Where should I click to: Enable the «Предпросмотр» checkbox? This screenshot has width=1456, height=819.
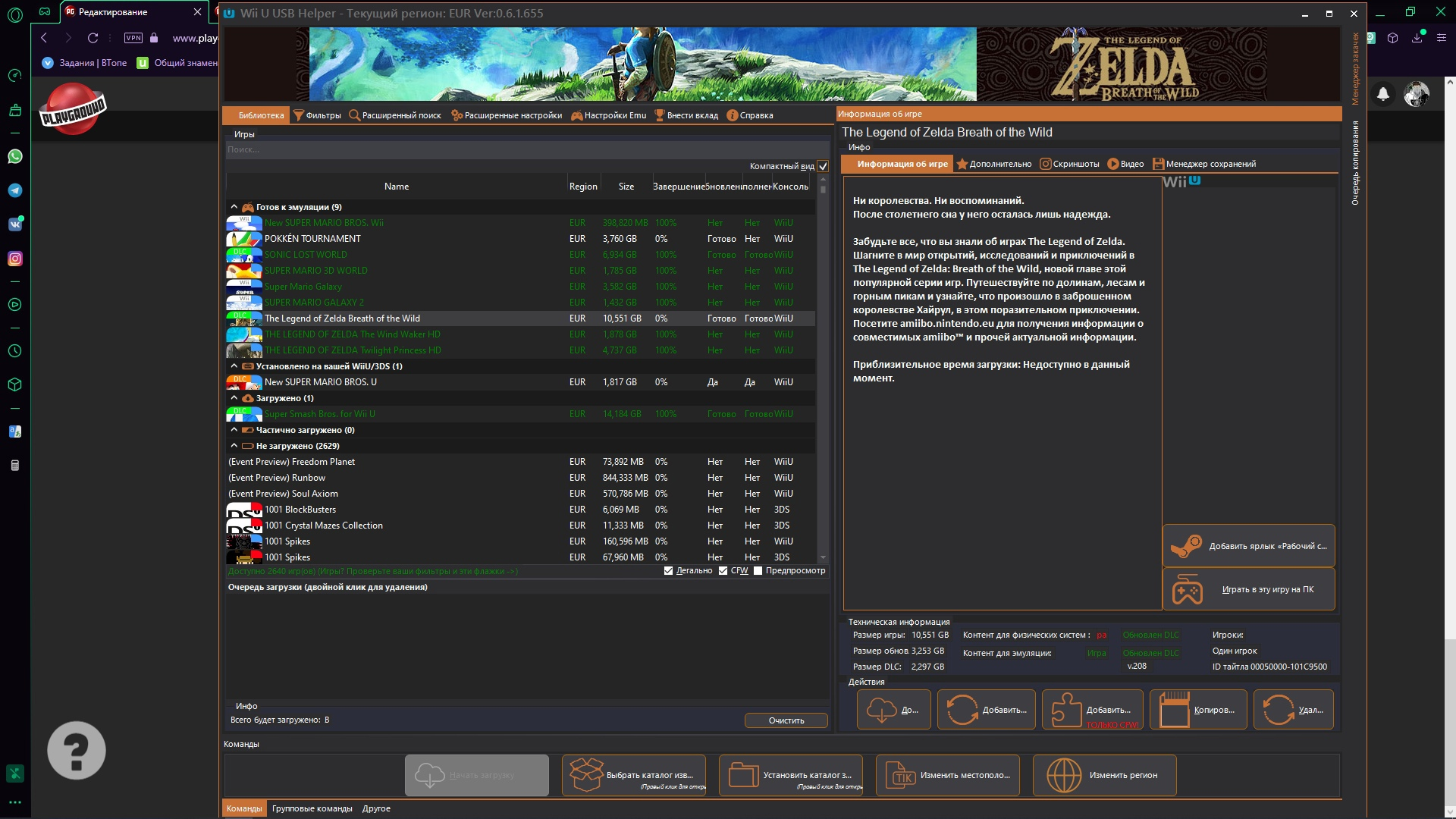click(x=758, y=571)
